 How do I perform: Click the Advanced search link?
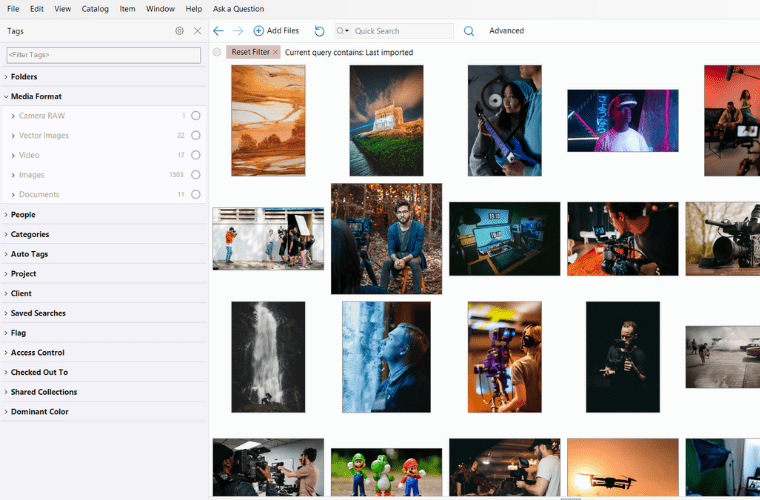tap(506, 31)
